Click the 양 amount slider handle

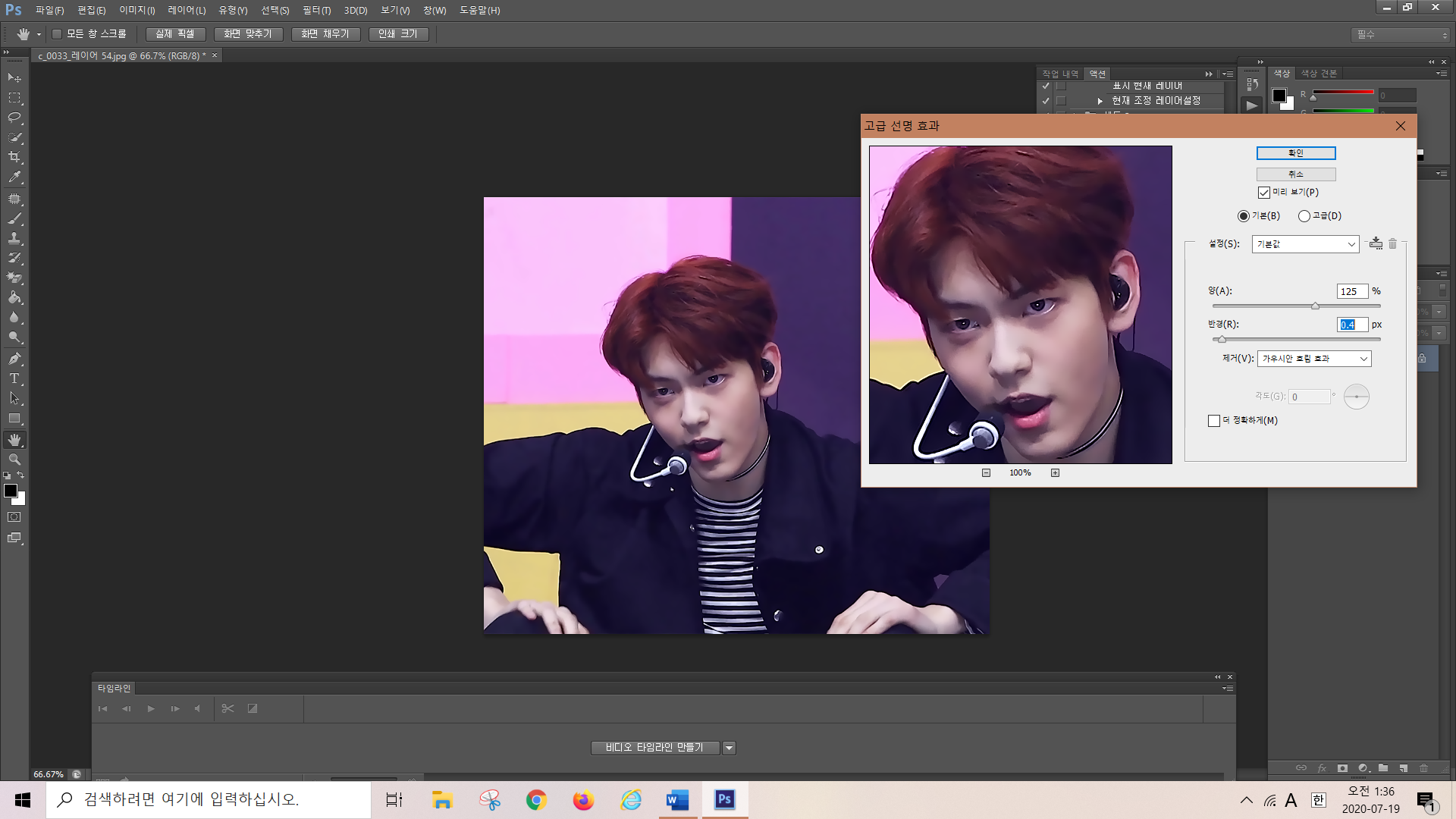click(x=1315, y=306)
